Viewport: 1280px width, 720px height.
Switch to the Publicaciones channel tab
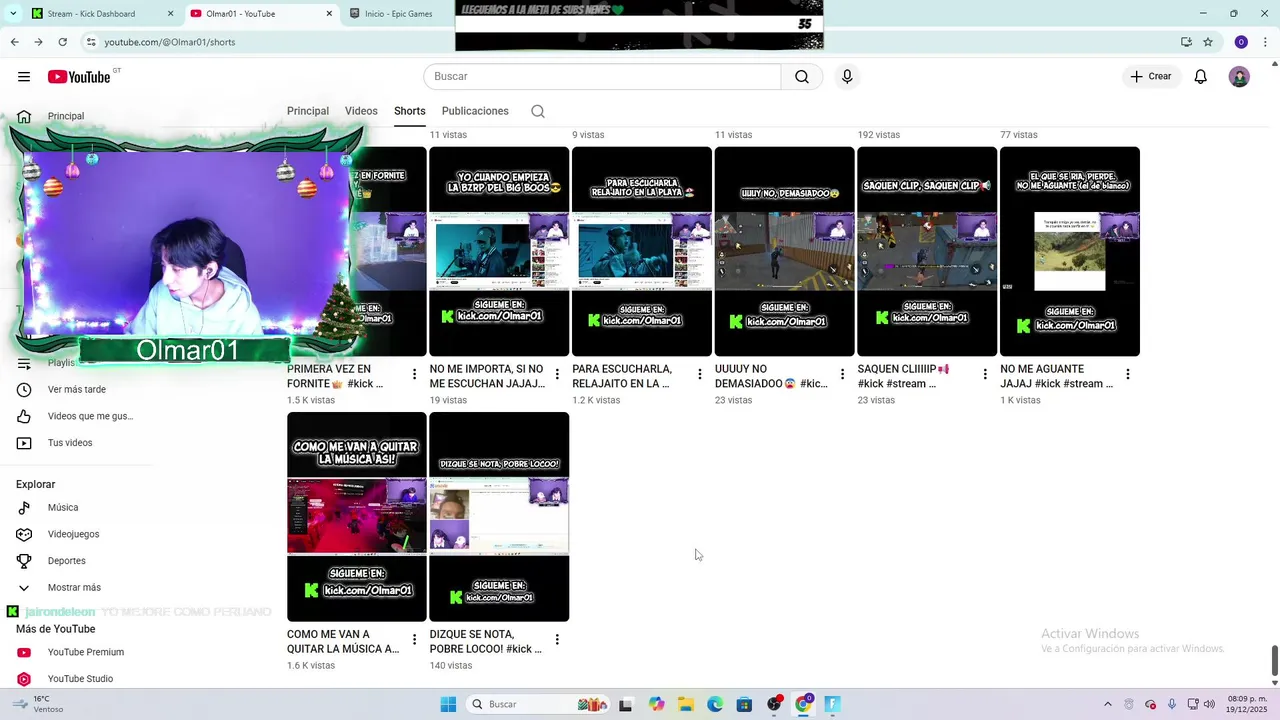tap(475, 111)
